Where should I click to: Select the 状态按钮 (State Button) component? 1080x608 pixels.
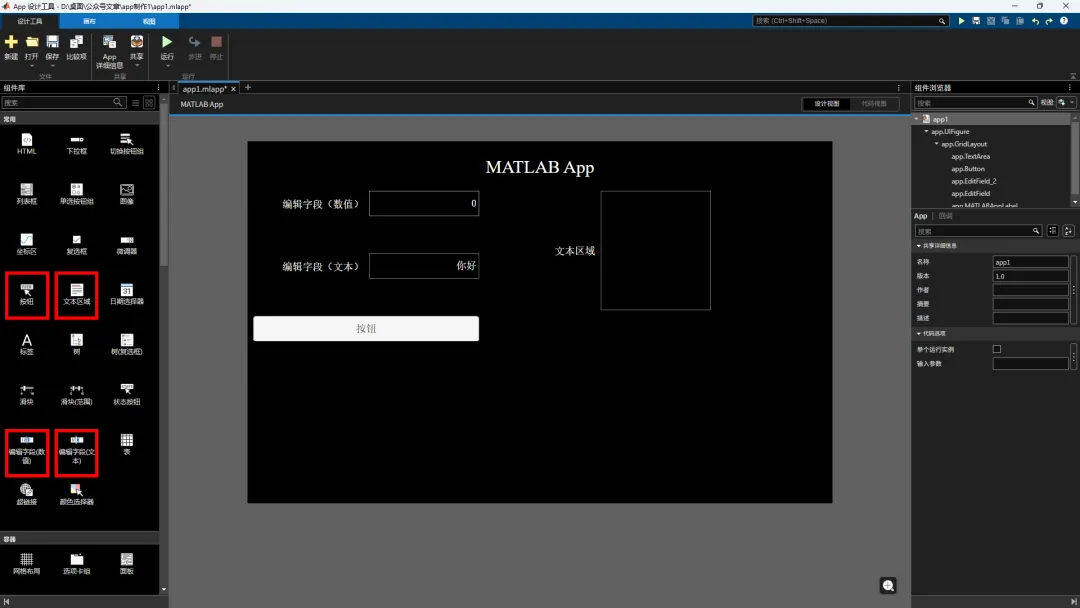(x=127, y=395)
